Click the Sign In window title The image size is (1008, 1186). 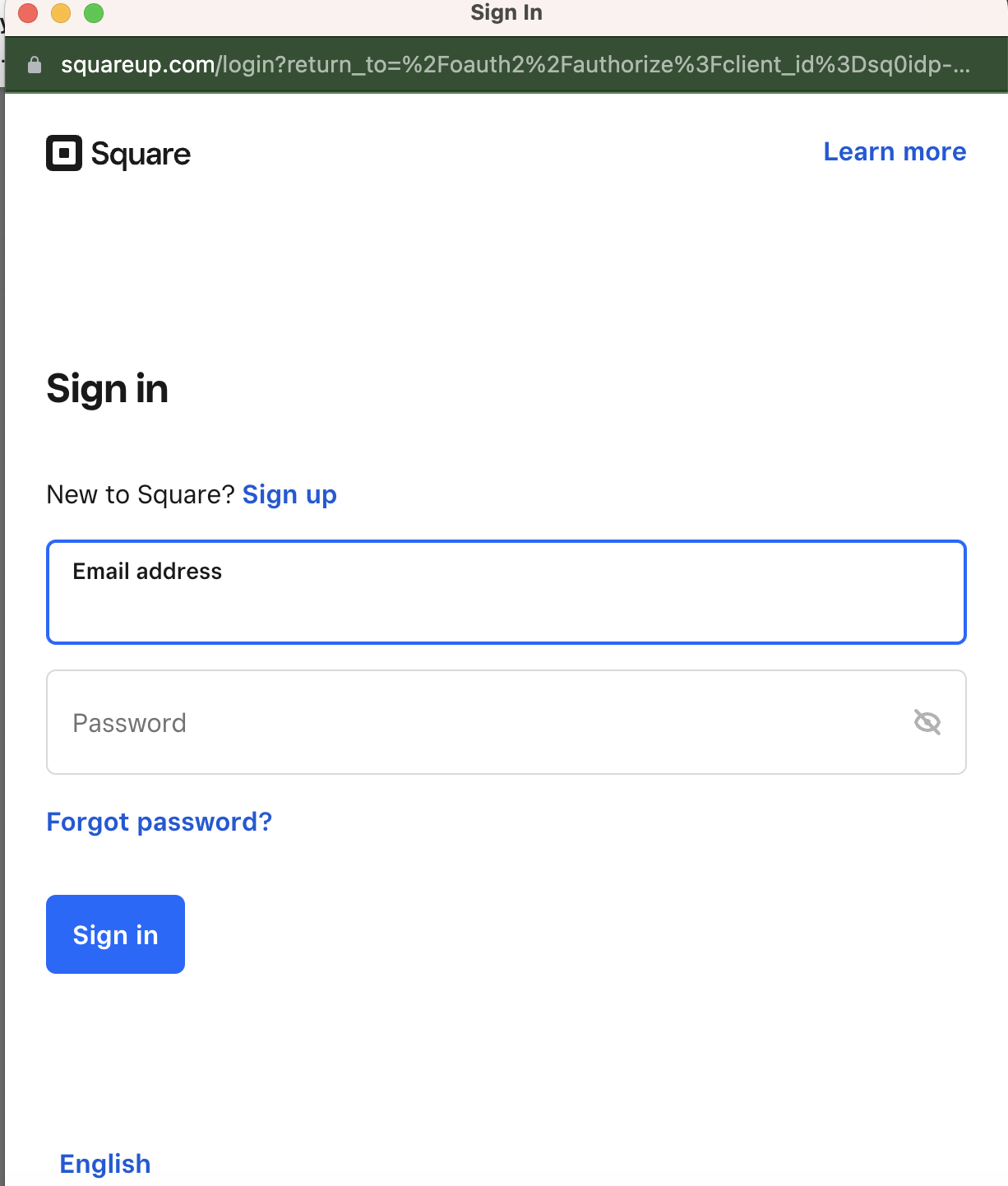tap(506, 13)
